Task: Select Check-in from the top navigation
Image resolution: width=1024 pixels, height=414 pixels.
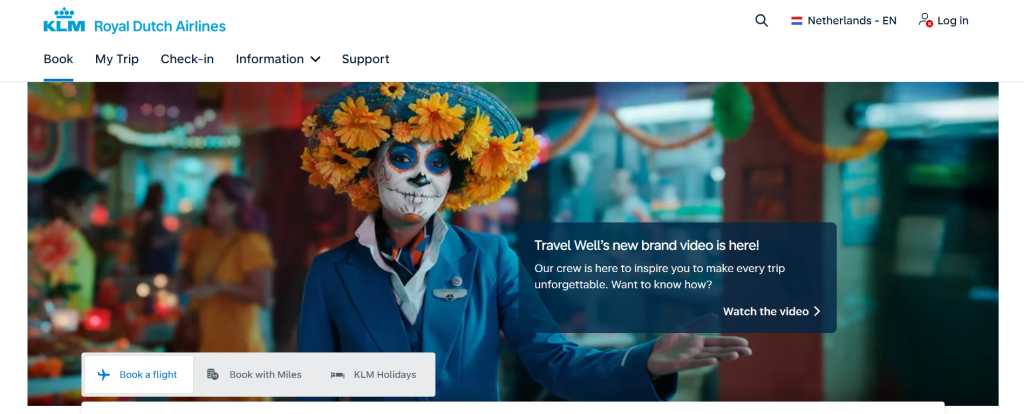Action: pos(187,59)
